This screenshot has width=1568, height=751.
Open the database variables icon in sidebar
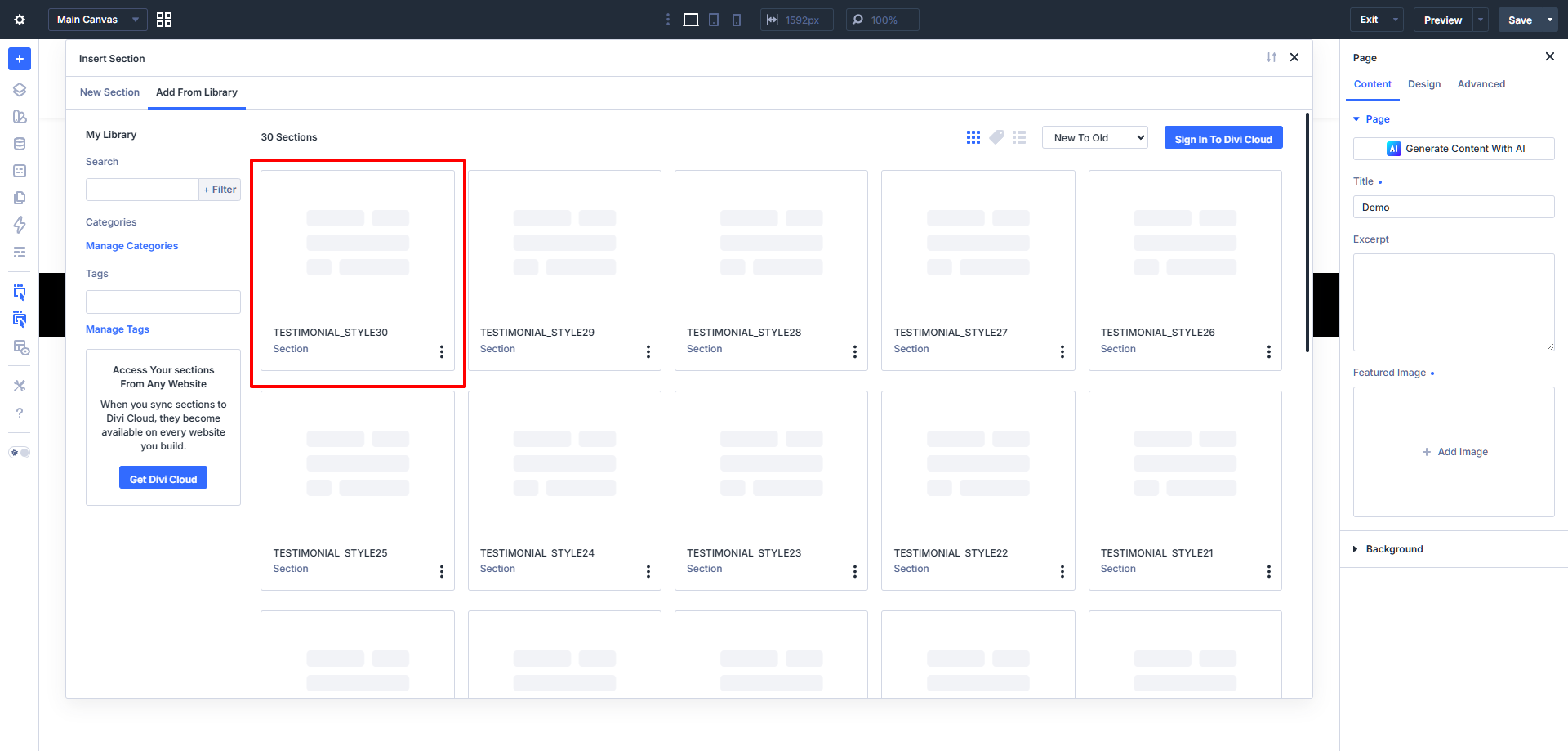pyautogui.click(x=20, y=144)
